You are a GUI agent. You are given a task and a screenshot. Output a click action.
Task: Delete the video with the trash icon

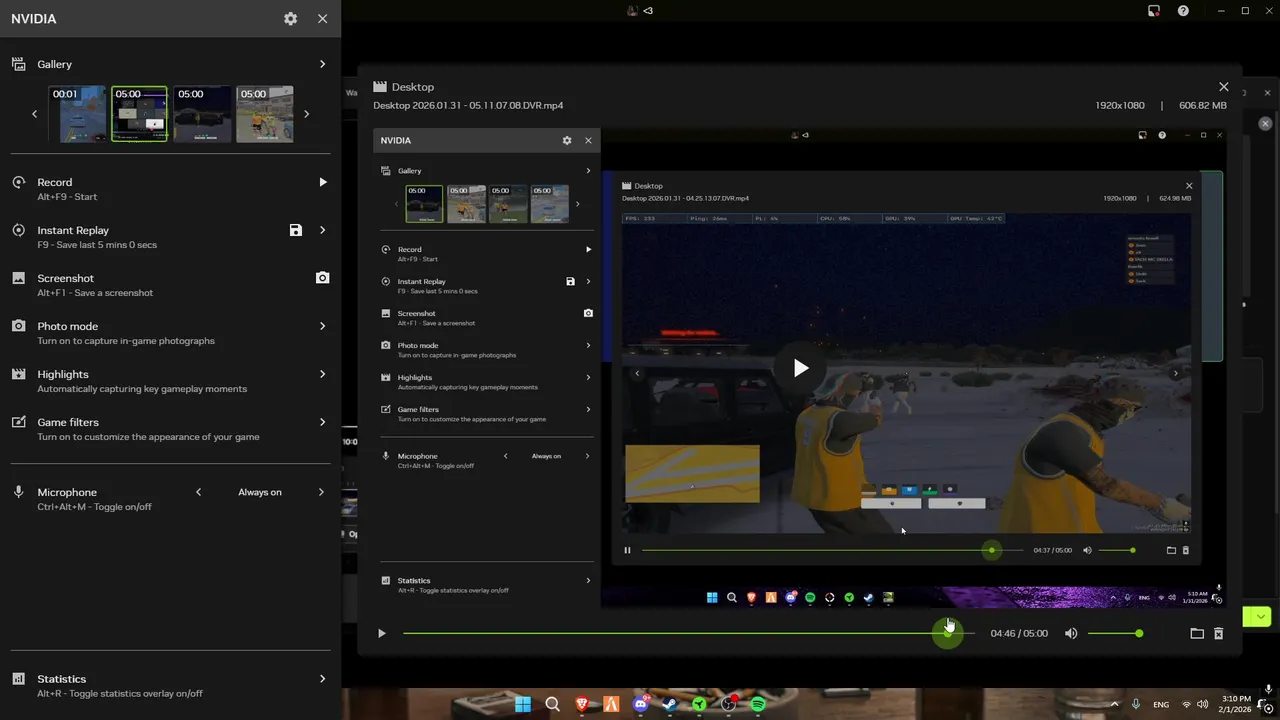[x=1218, y=633]
